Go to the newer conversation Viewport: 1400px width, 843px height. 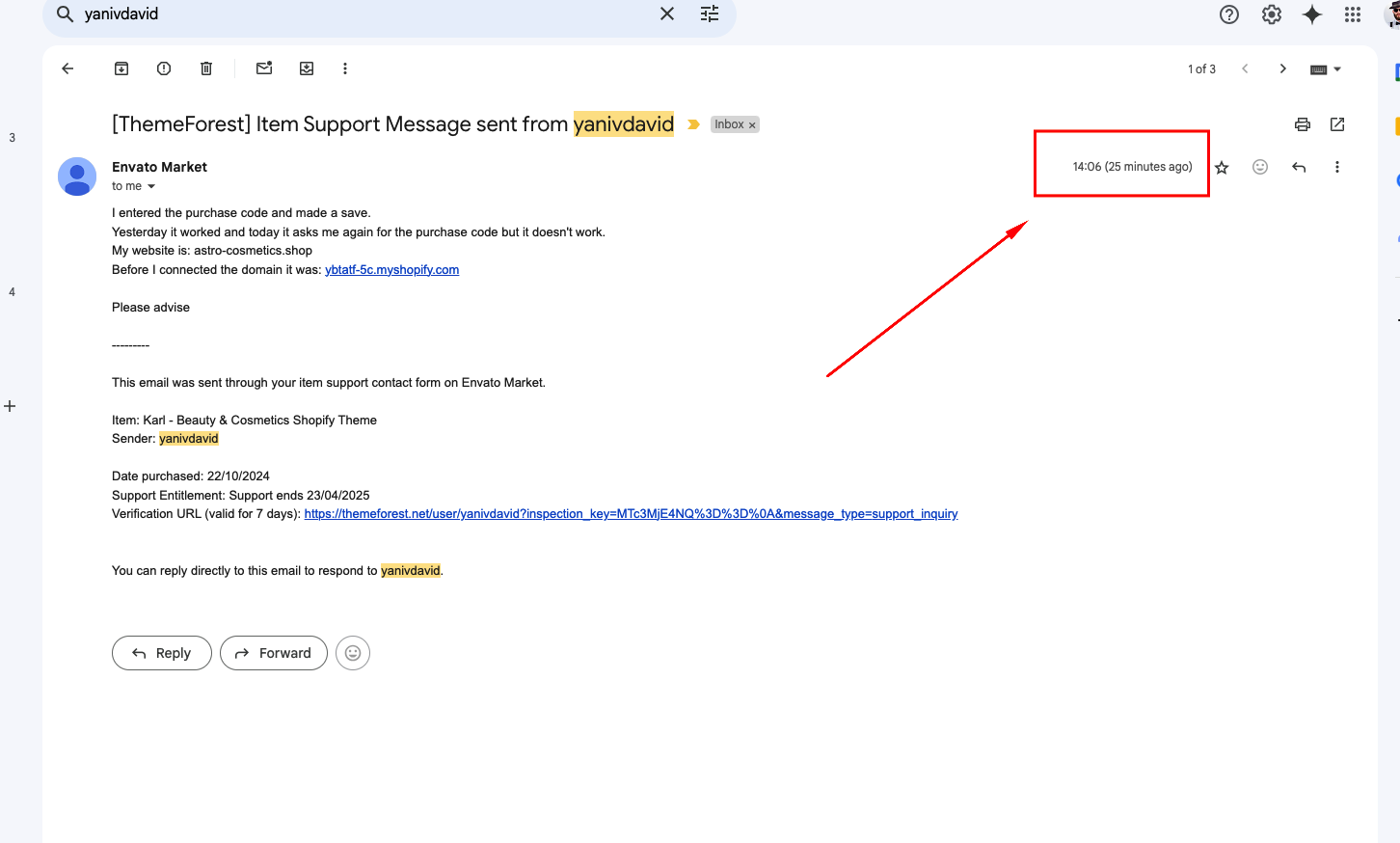coord(1245,68)
